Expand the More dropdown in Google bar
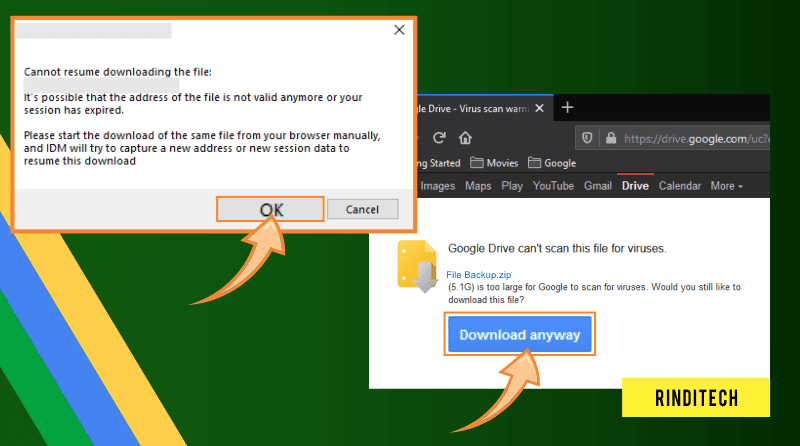 click(727, 186)
